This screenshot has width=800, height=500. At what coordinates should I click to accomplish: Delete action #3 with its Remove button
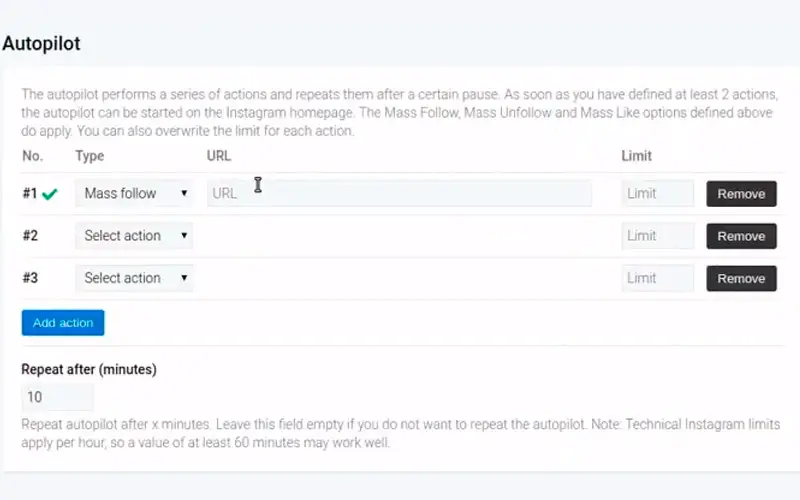(741, 278)
